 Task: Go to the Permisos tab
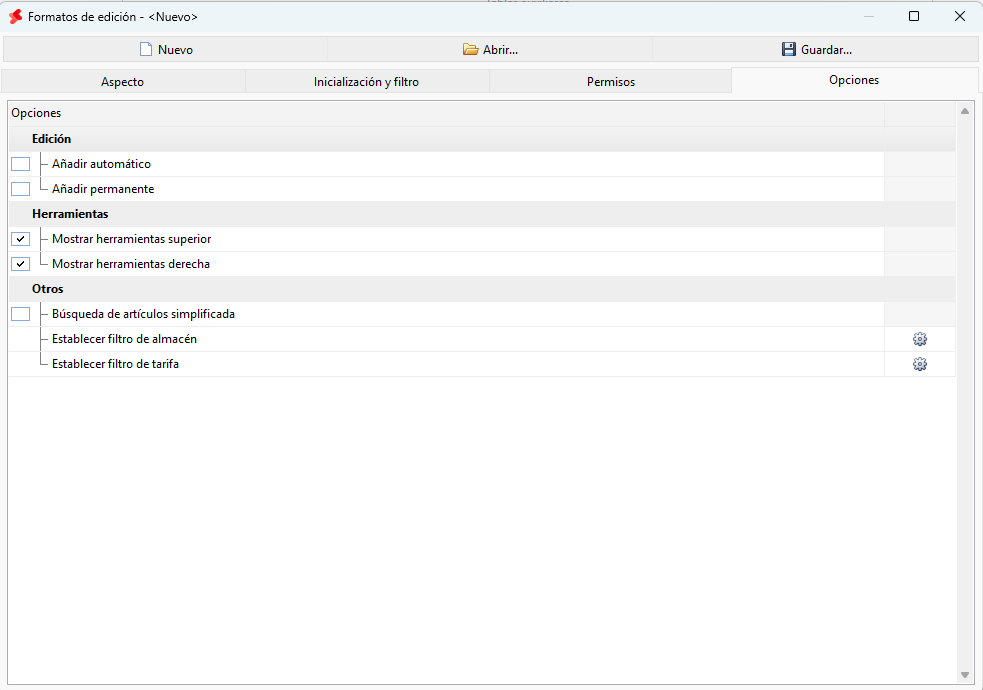coord(611,81)
